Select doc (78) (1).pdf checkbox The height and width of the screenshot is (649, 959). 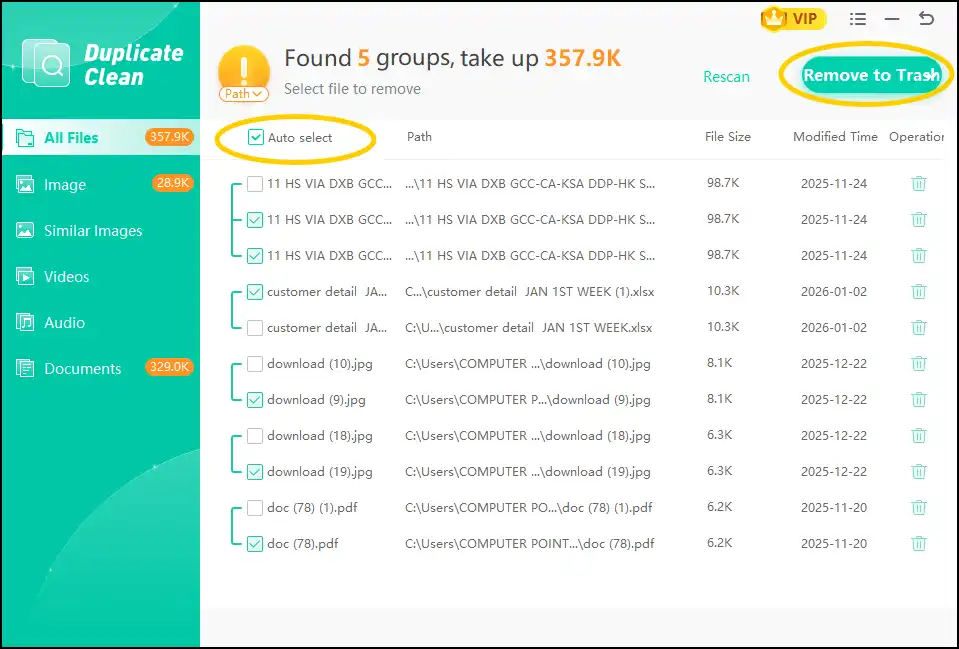pos(255,507)
